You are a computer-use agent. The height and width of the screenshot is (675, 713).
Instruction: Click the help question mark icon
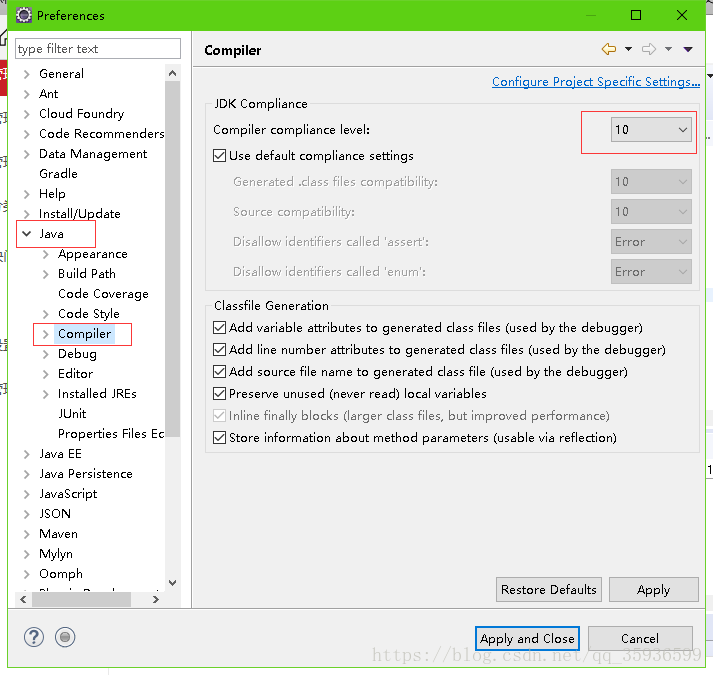34,637
